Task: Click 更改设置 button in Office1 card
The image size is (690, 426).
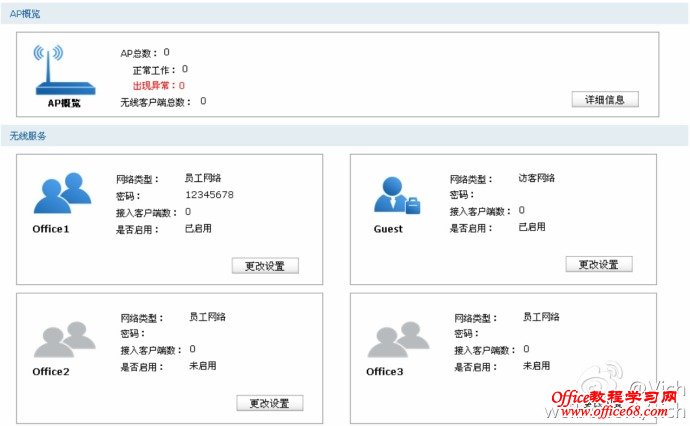Action: (265, 266)
